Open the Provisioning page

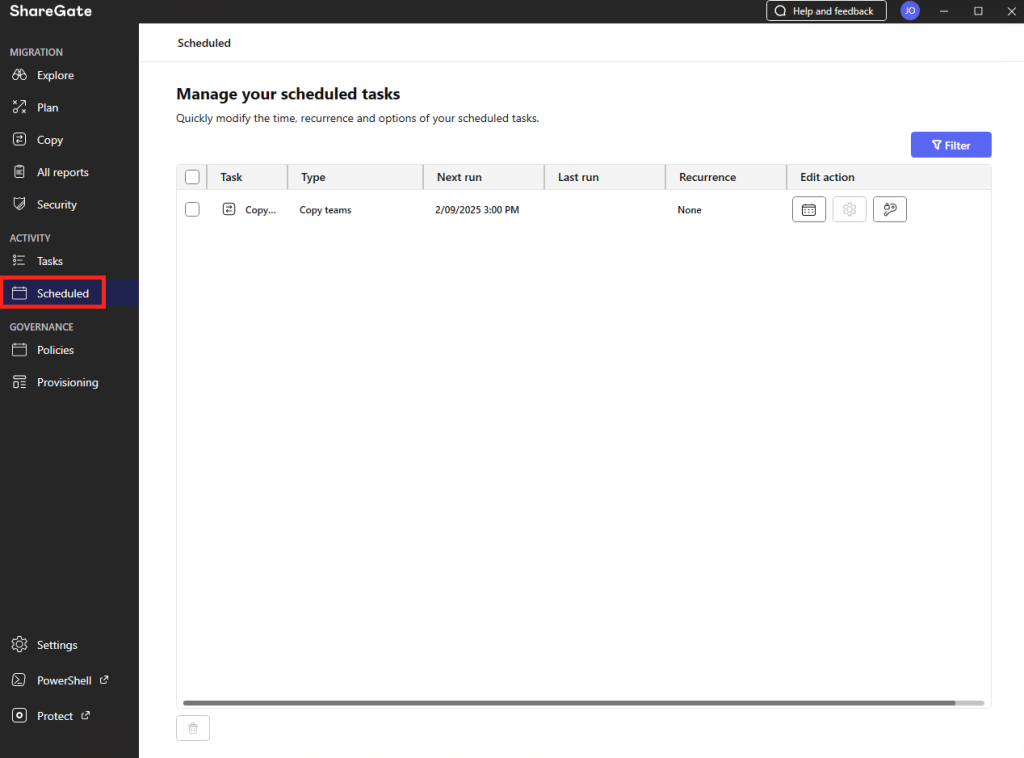(x=67, y=383)
